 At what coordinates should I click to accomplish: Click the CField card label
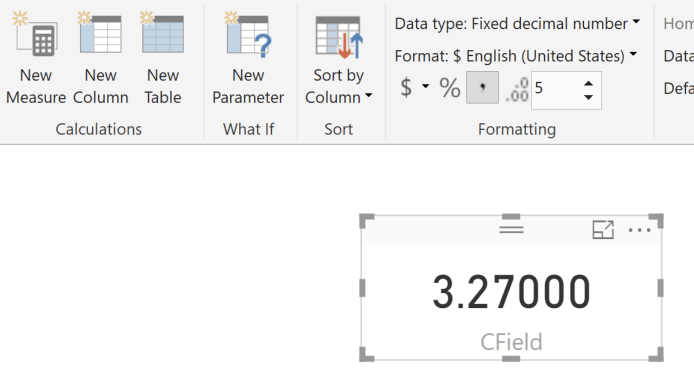coord(511,342)
